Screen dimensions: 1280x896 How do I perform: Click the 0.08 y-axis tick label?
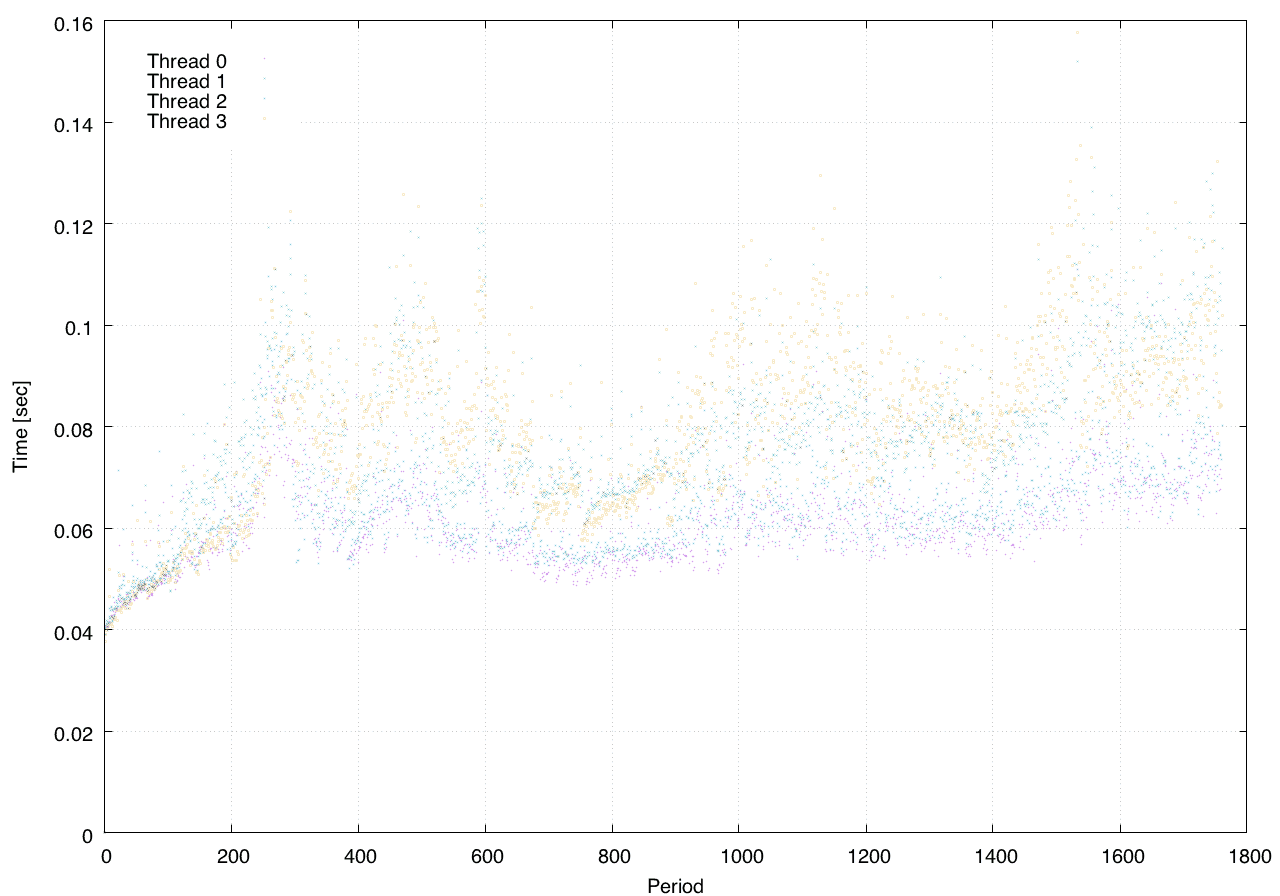[73, 428]
